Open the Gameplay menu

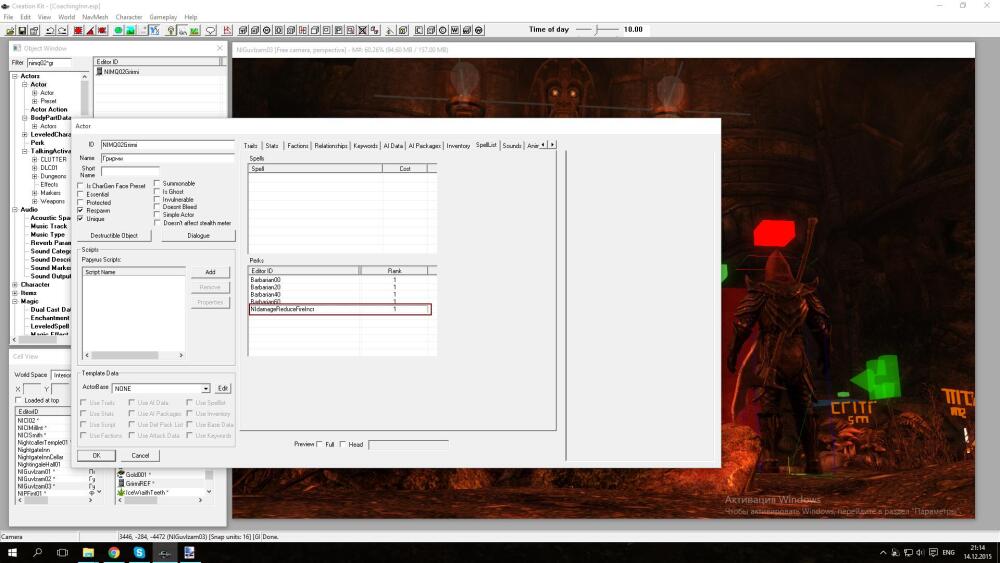point(163,17)
